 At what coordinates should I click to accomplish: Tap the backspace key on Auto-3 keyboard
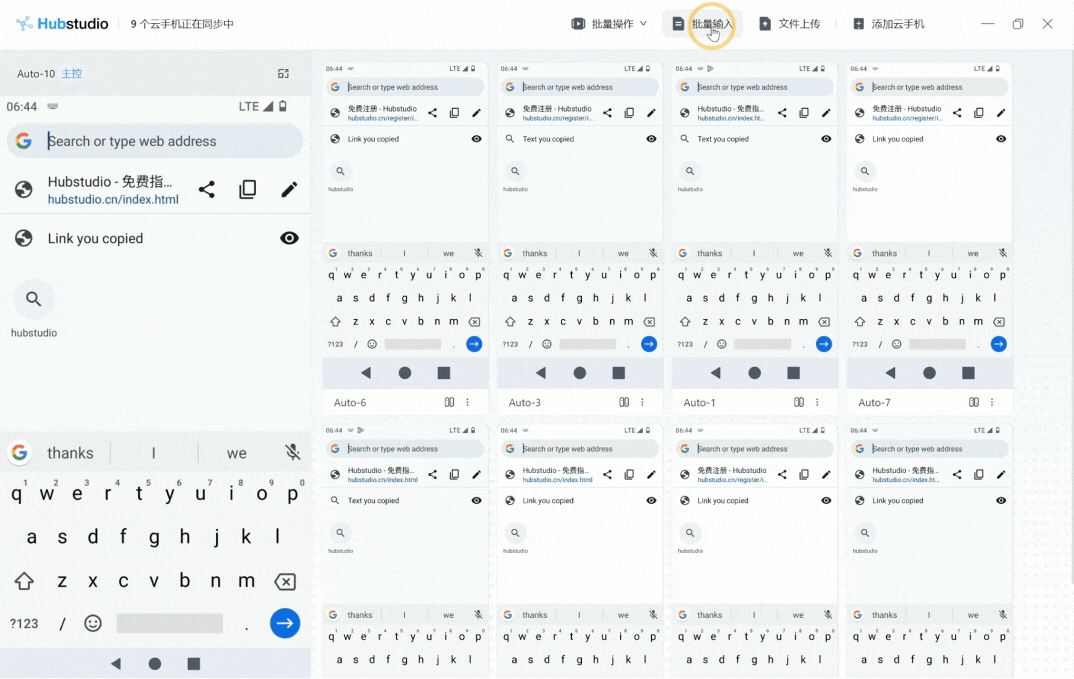pyautogui.click(x=649, y=321)
